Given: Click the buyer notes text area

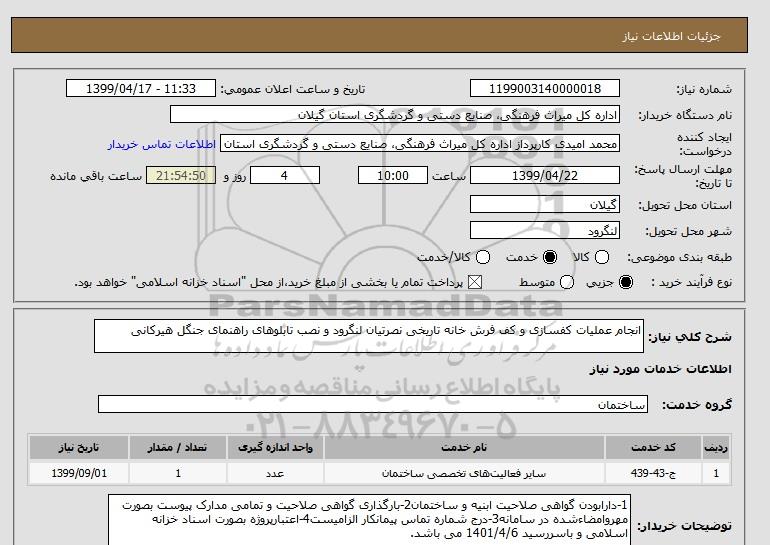Looking at the screenshot, I should coord(369,520).
